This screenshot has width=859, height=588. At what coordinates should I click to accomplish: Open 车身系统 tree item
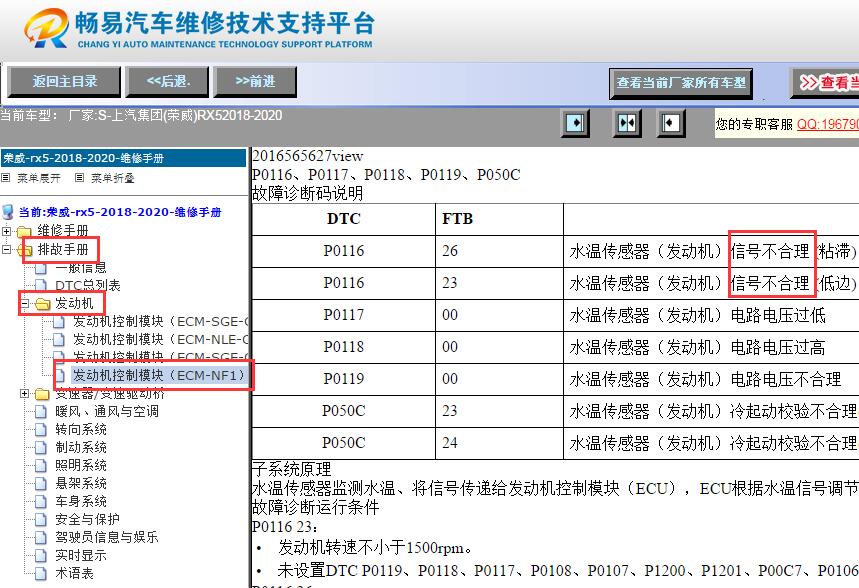tap(81, 501)
